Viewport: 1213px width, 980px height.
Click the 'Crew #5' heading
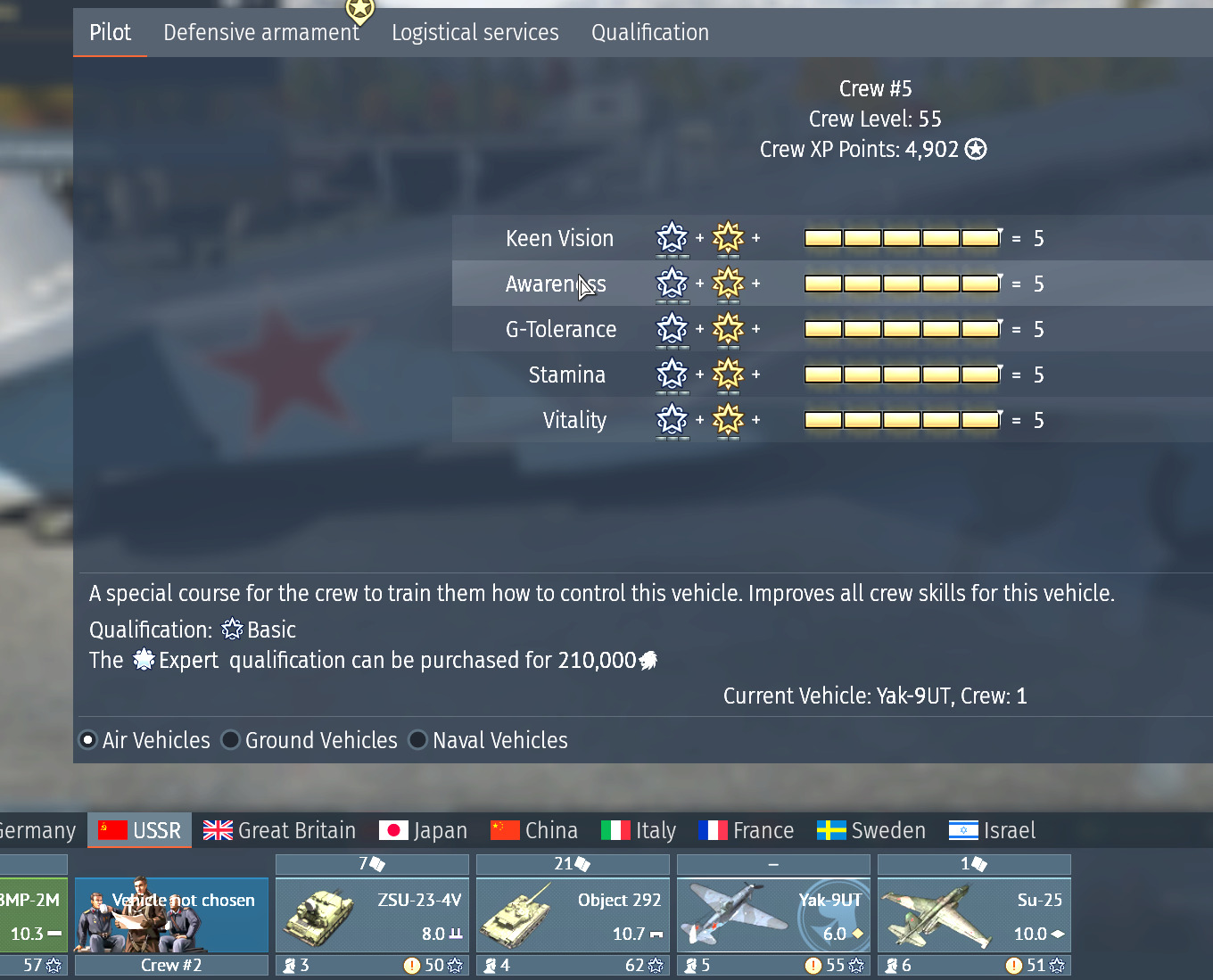click(x=876, y=88)
